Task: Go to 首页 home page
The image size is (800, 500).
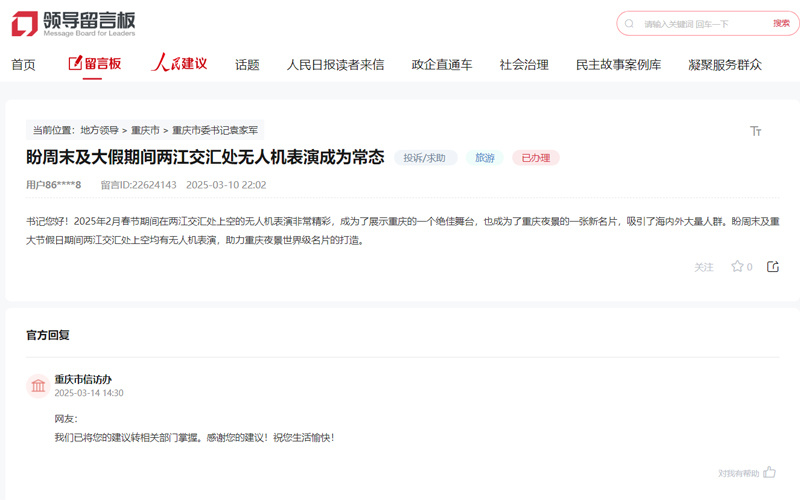Action: (23, 65)
